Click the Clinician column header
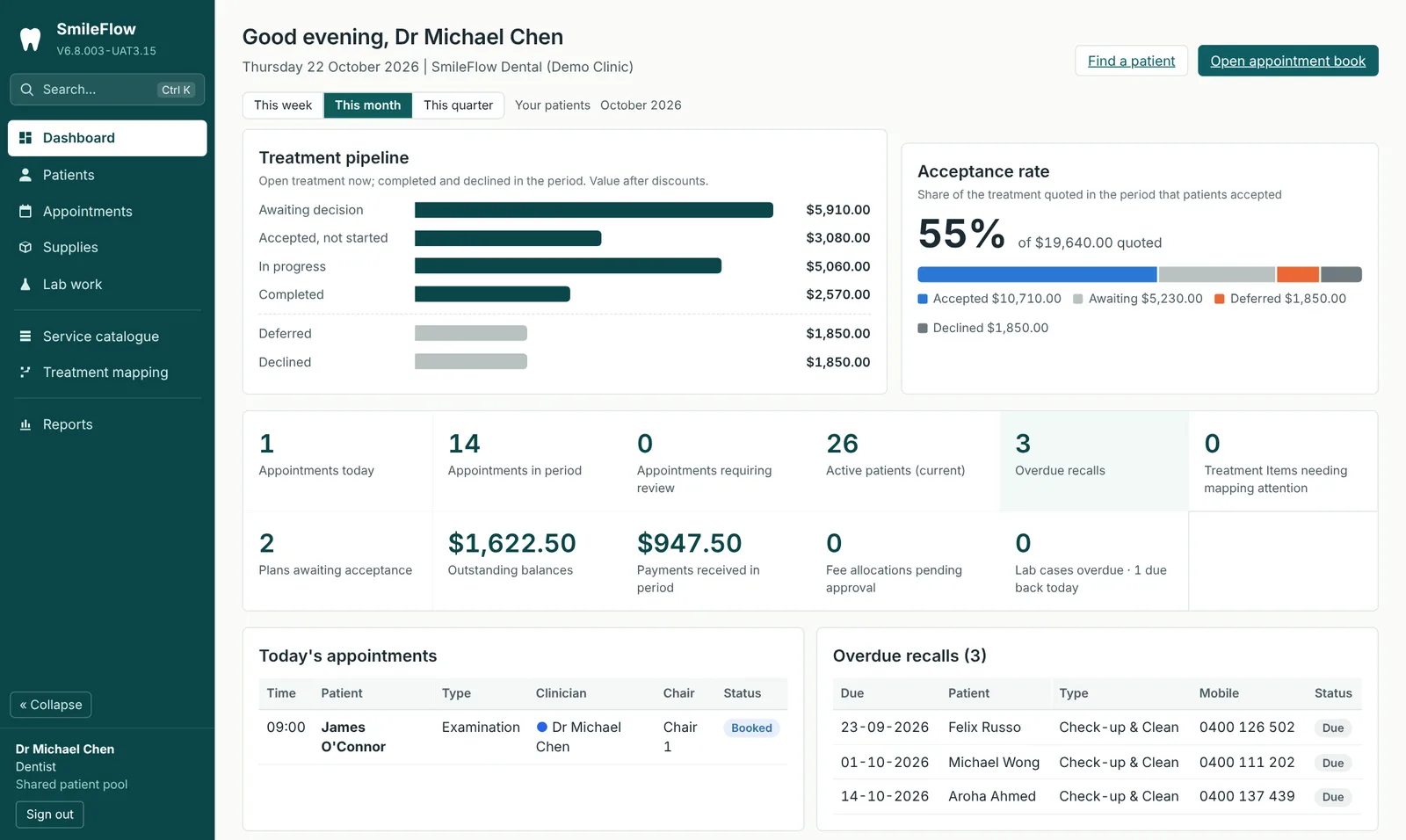The height and width of the screenshot is (840, 1406). pos(561,693)
